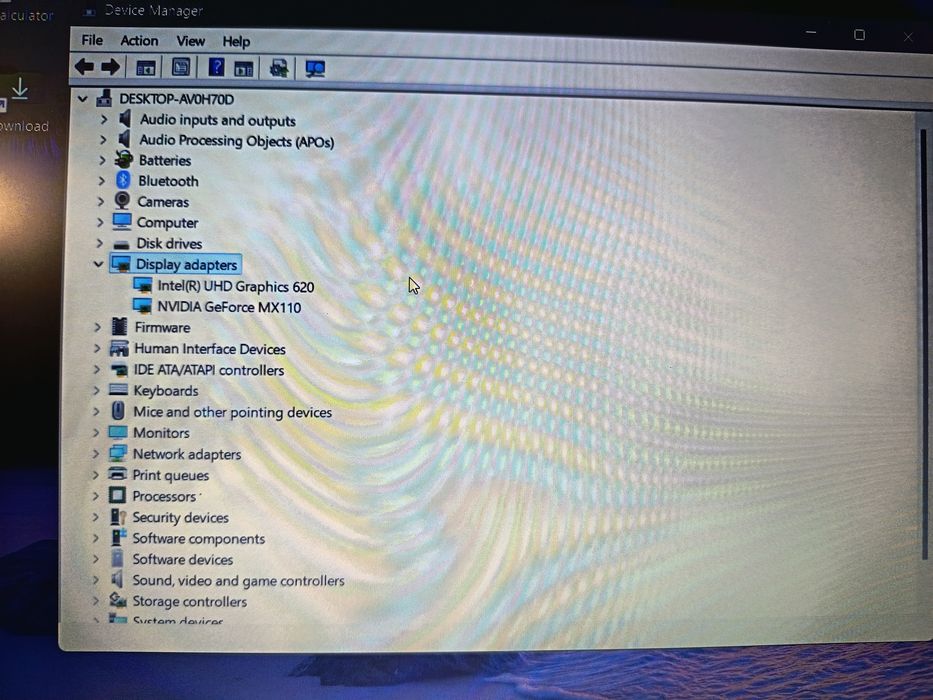Expand the Bluetooth category arrow
Screen dimensions: 933x700
(x=102, y=180)
